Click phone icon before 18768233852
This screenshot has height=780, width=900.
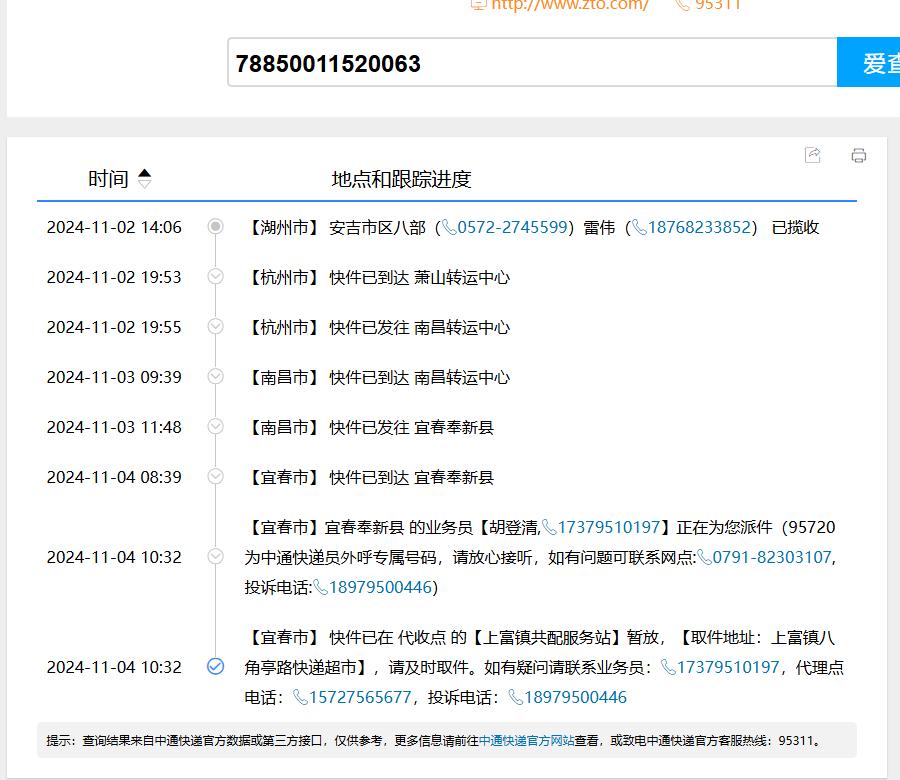[x=639, y=227]
